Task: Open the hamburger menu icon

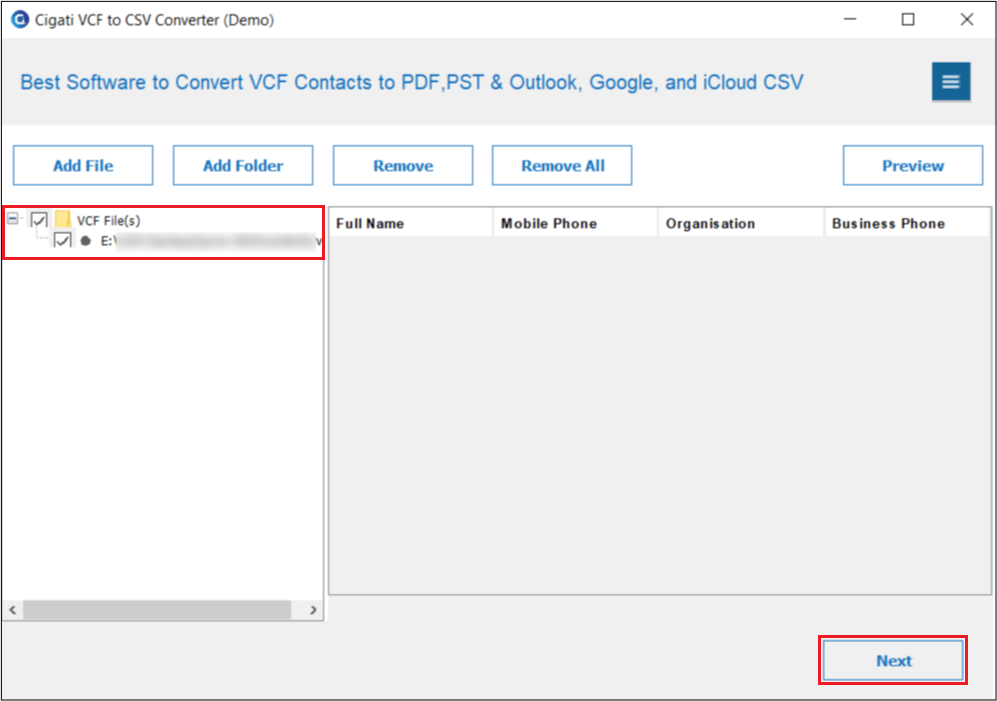Action: 951,81
